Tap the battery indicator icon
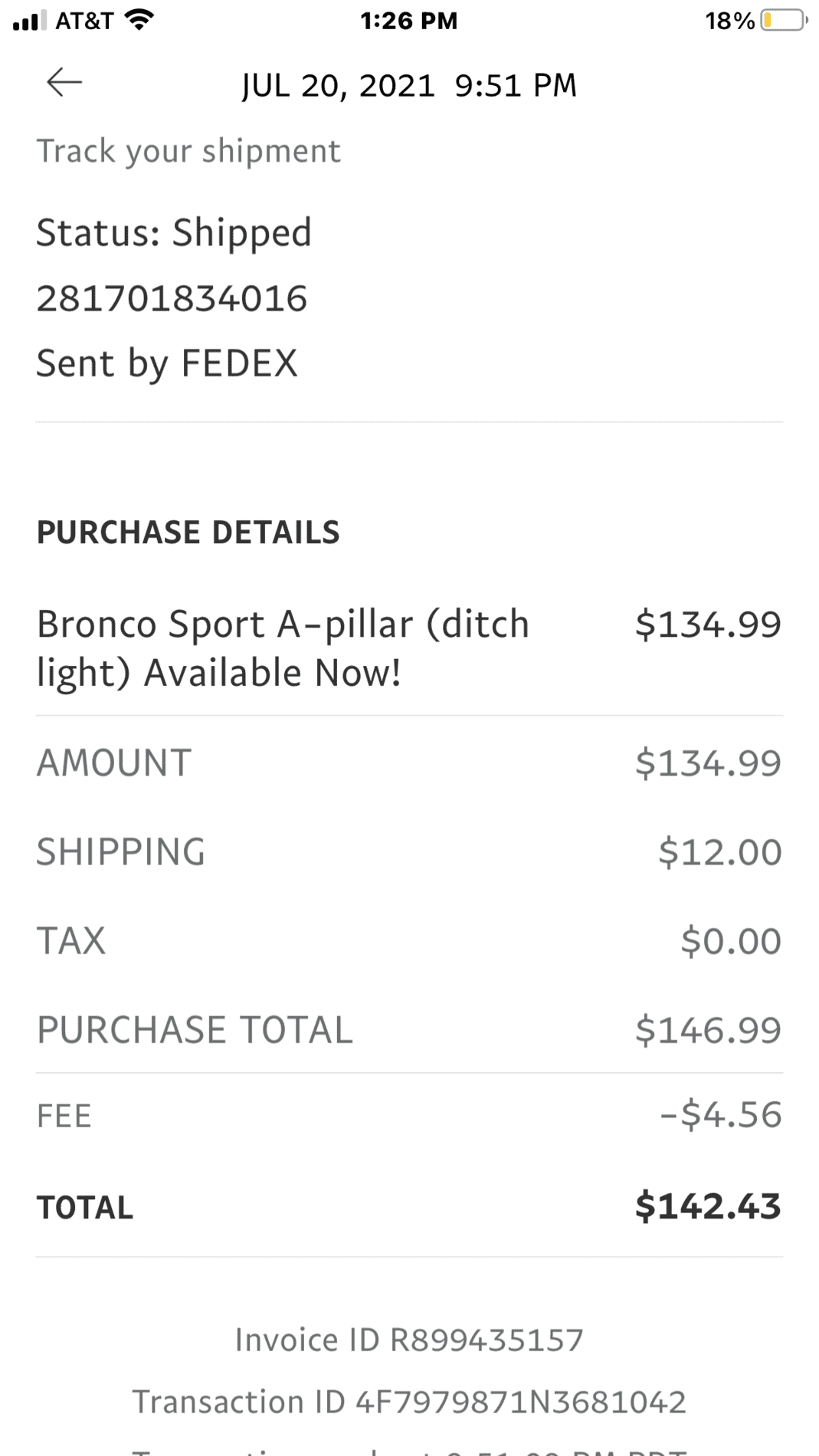The image size is (819, 1456). (782, 21)
